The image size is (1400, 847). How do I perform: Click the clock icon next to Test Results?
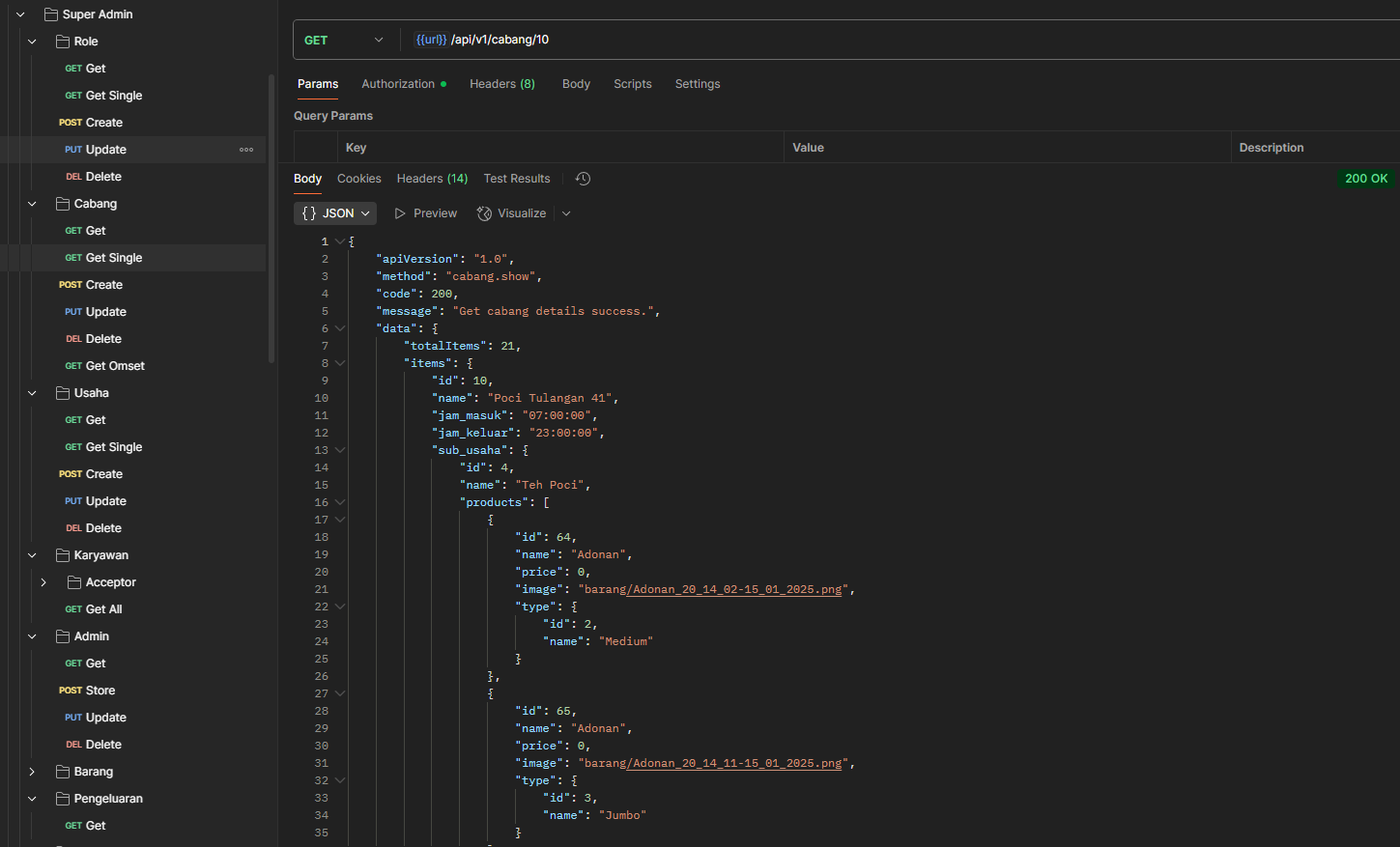[581, 179]
